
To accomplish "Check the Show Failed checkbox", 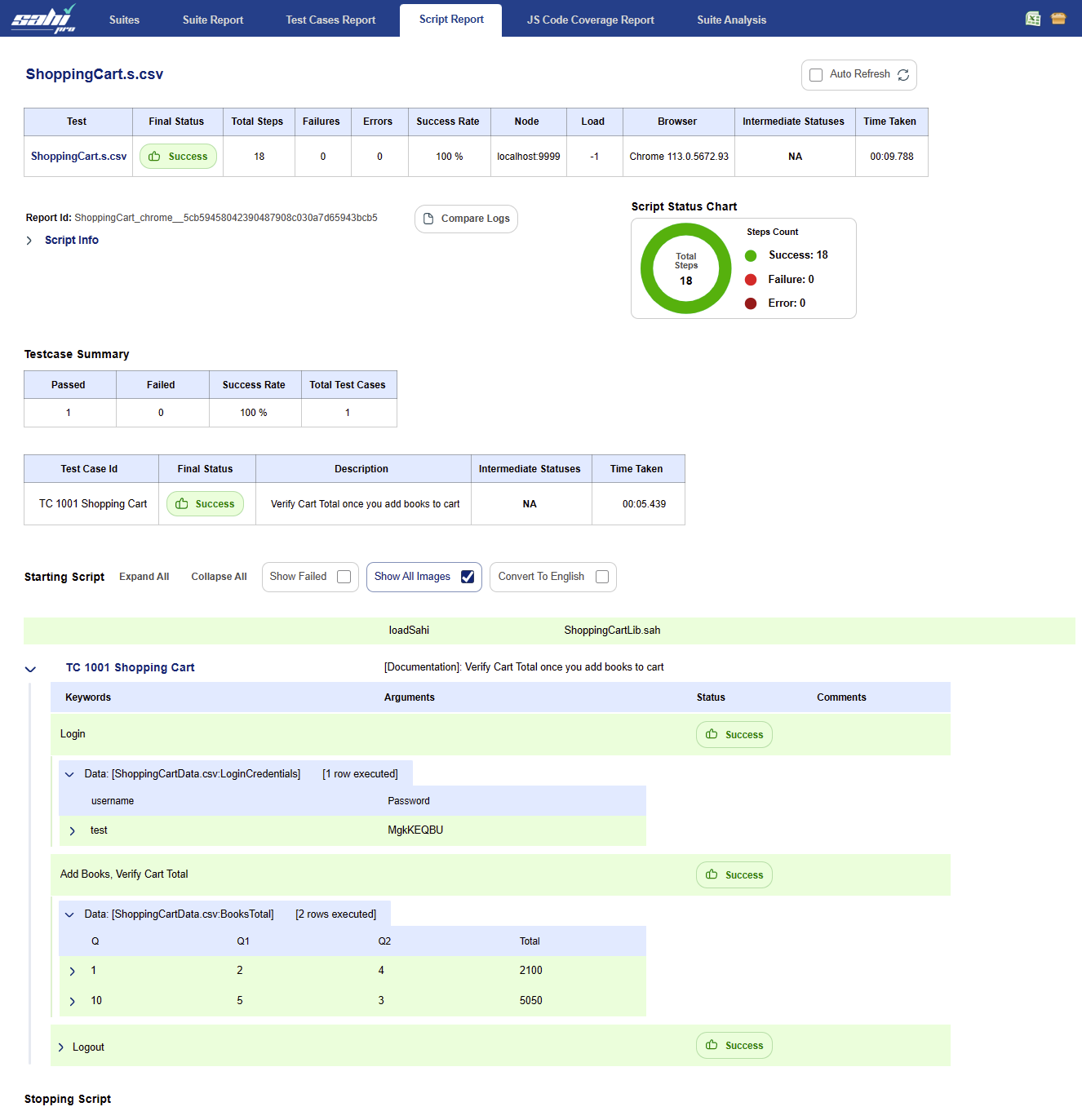I will tap(344, 577).
